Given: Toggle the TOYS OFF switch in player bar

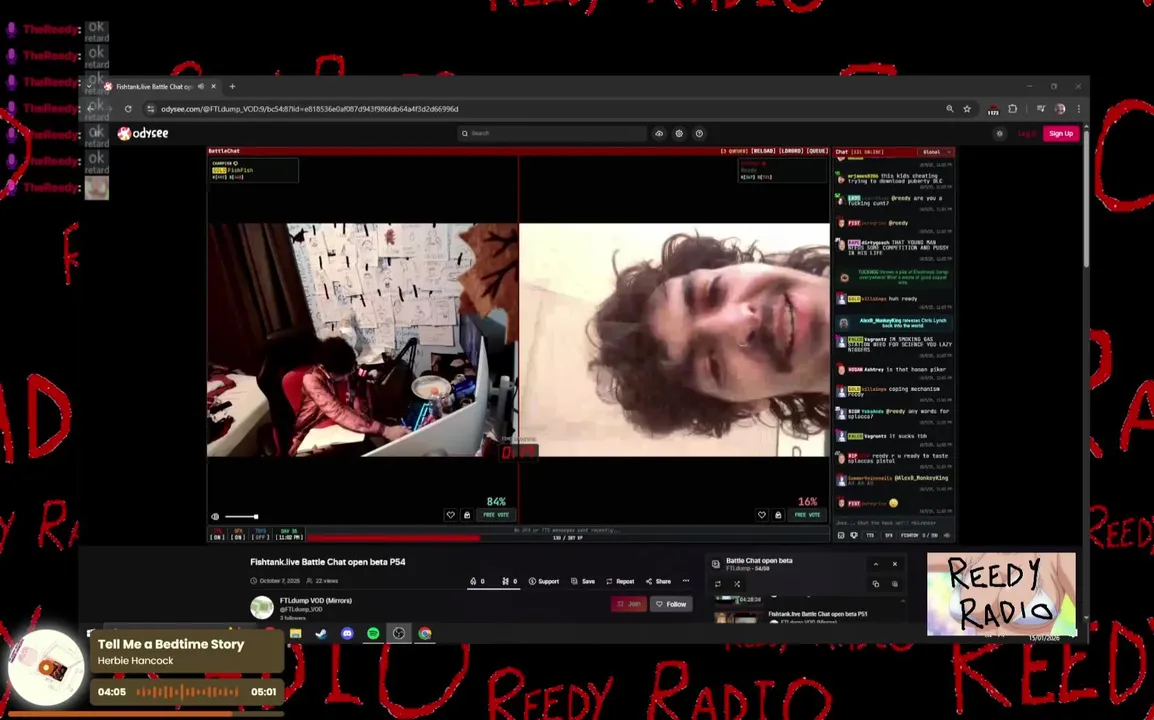Looking at the screenshot, I should point(261,534).
